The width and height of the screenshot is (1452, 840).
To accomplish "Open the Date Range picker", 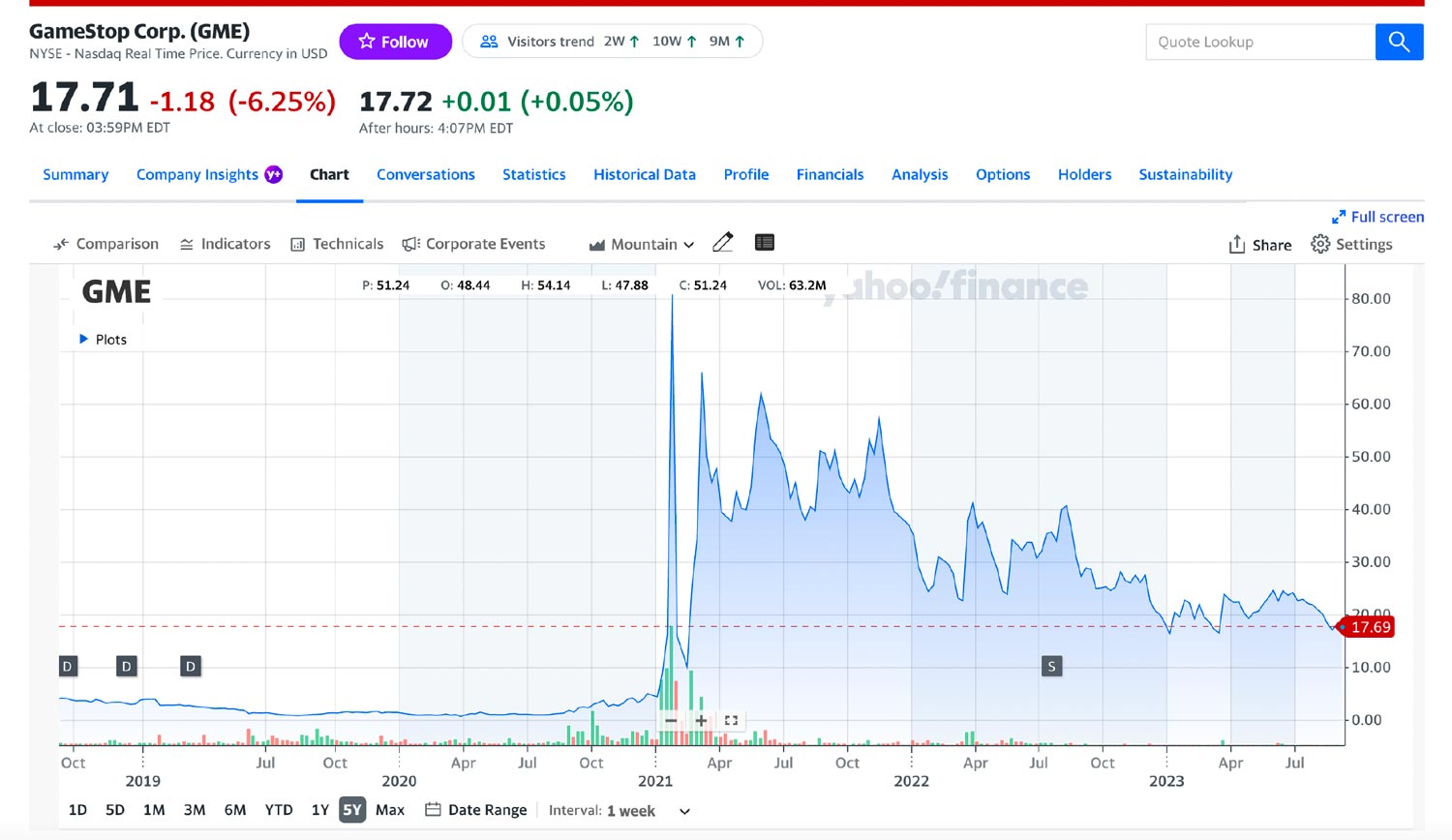I will point(476,810).
